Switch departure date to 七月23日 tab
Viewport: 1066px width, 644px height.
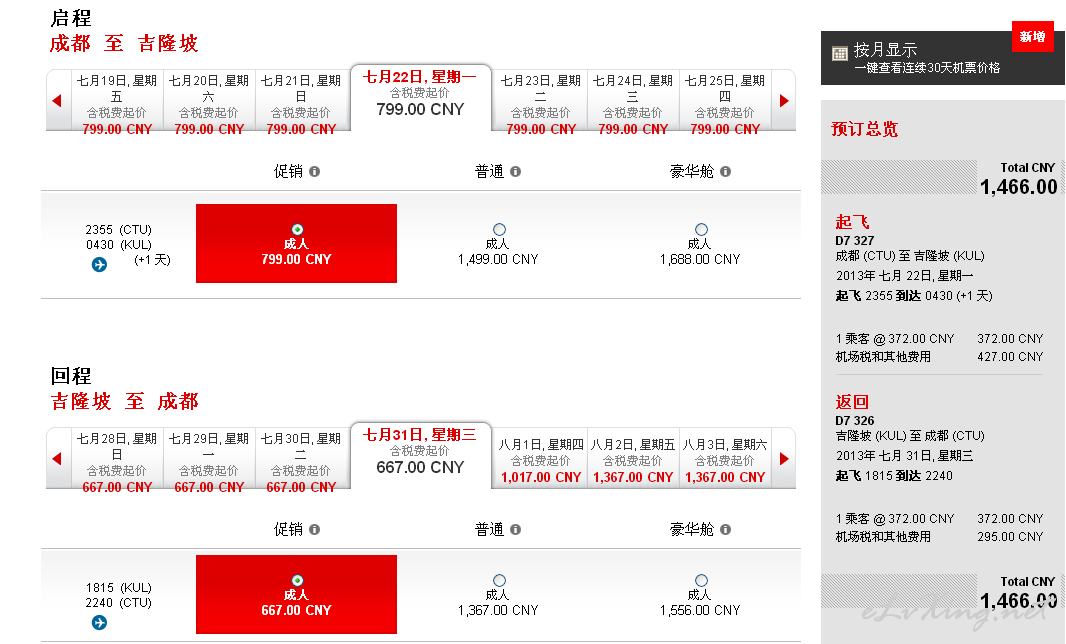(540, 104)
